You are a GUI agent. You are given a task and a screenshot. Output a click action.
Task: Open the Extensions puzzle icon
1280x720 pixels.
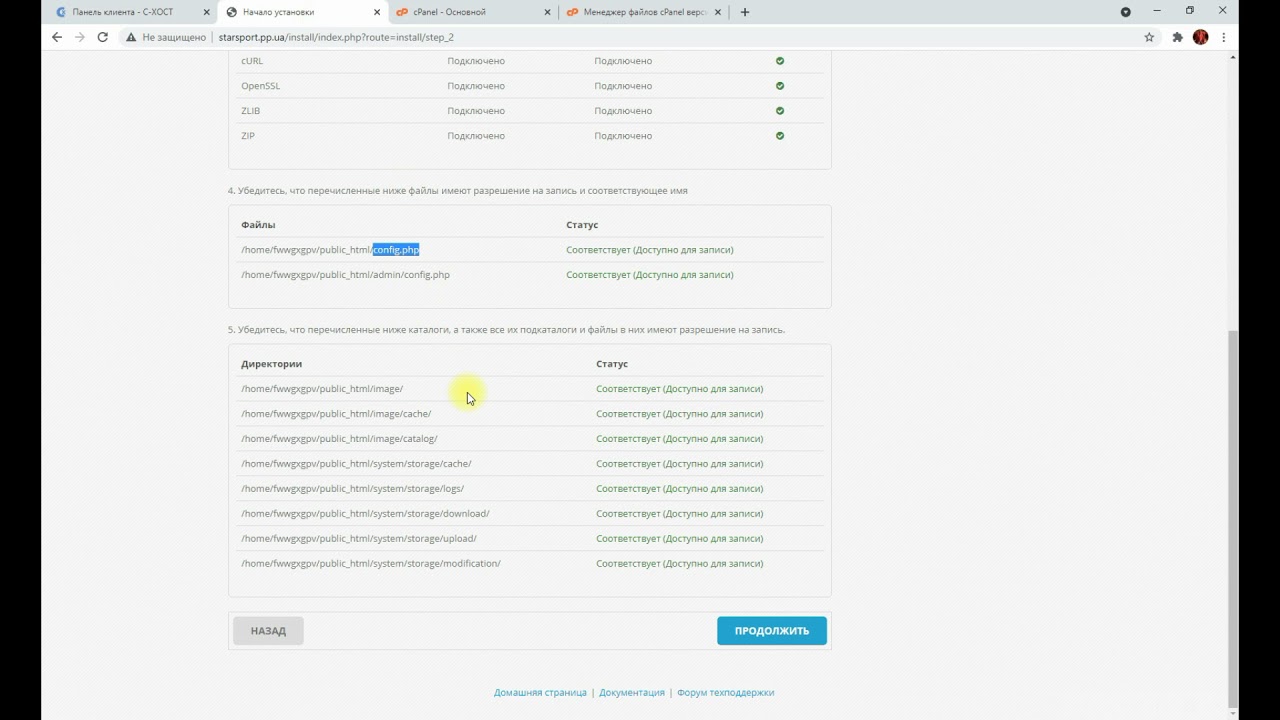pyautogui.click(x=1177, y=37)
